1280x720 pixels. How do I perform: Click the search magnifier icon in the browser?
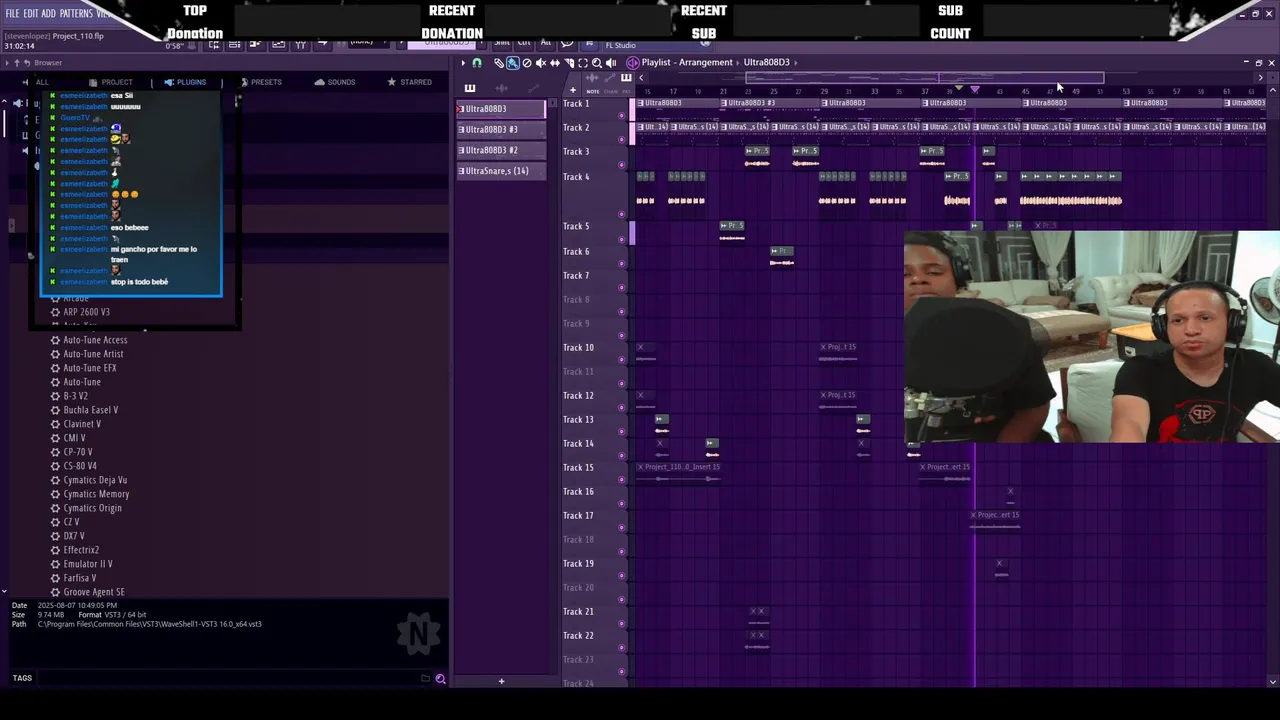point(440,679)
